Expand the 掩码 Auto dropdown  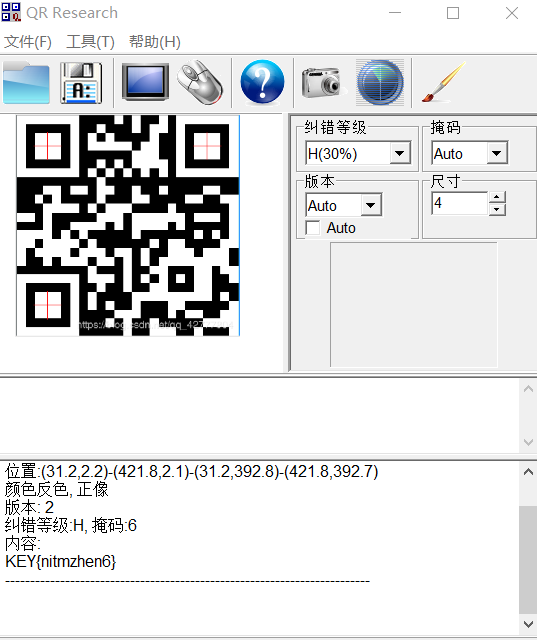coord(497,153)
